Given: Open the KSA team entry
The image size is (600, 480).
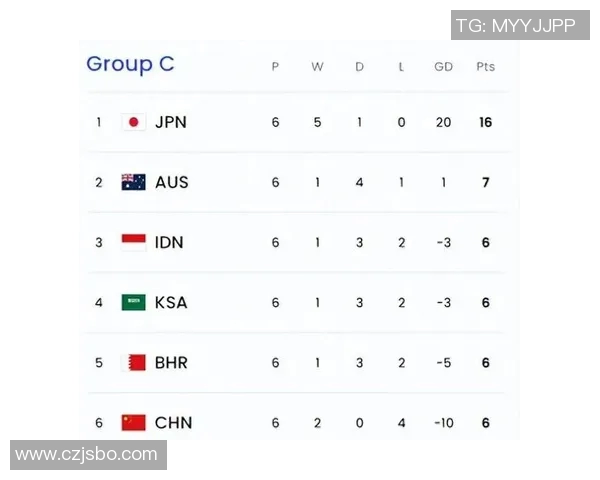Looking at the screenshot, I should click(171, 302).
